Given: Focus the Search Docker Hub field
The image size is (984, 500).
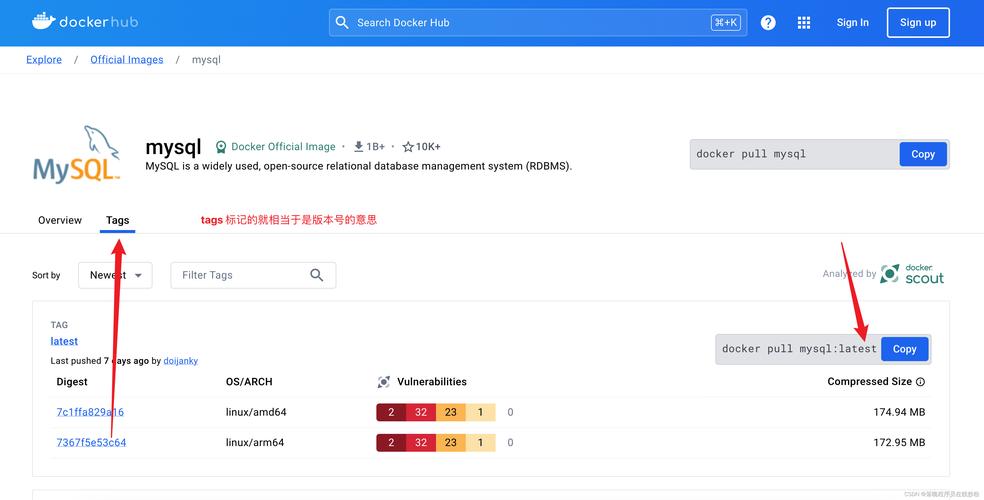Looking at the screenshot, I should click(x=538, y=23).
